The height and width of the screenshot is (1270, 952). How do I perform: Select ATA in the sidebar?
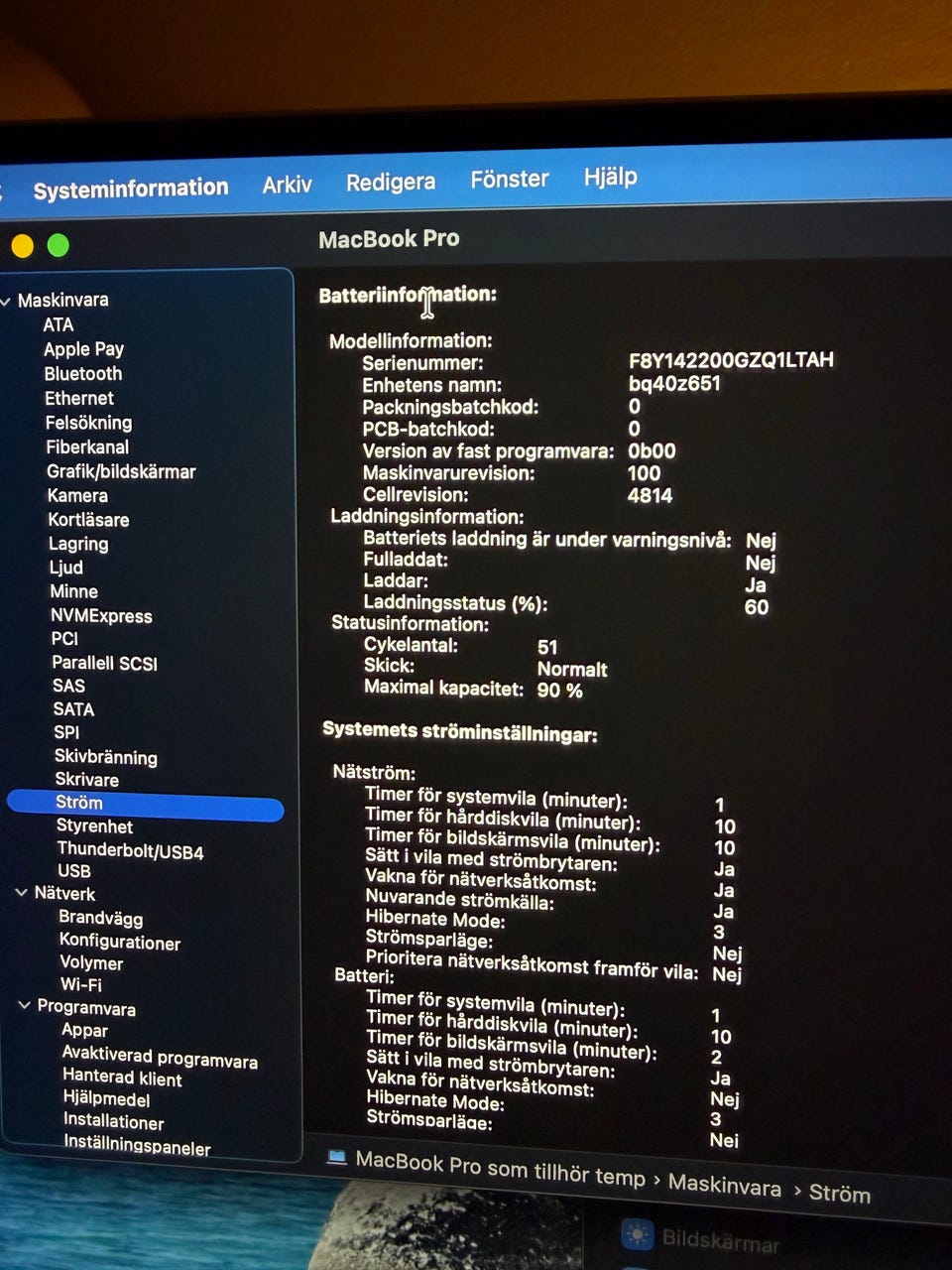tap(59, 324)
